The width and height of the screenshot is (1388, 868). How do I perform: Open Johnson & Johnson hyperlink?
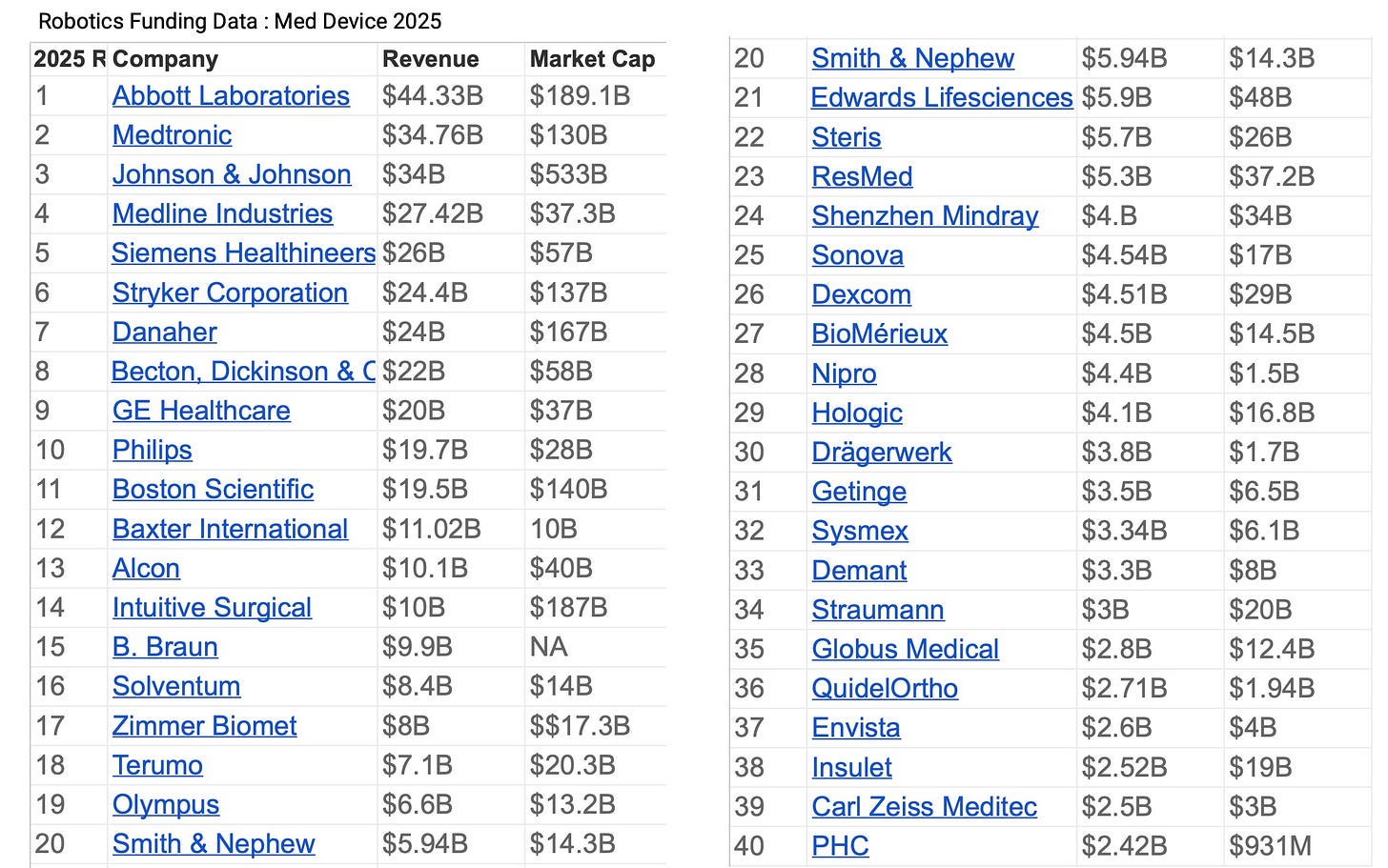pos(232,174)
